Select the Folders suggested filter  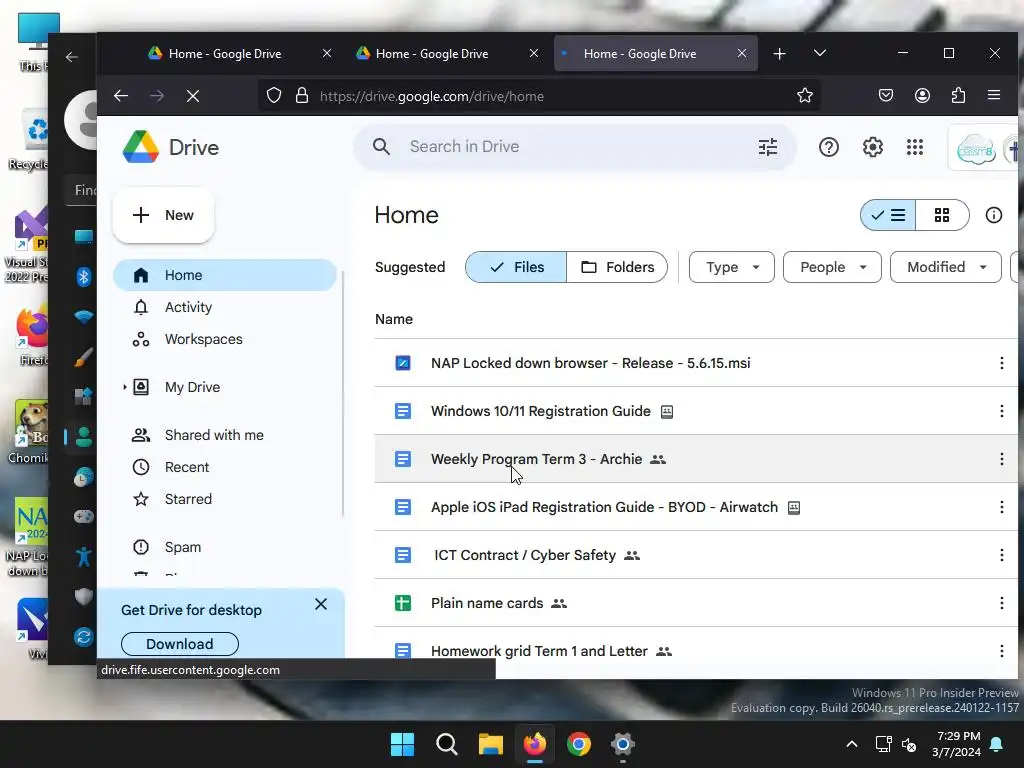617,267
